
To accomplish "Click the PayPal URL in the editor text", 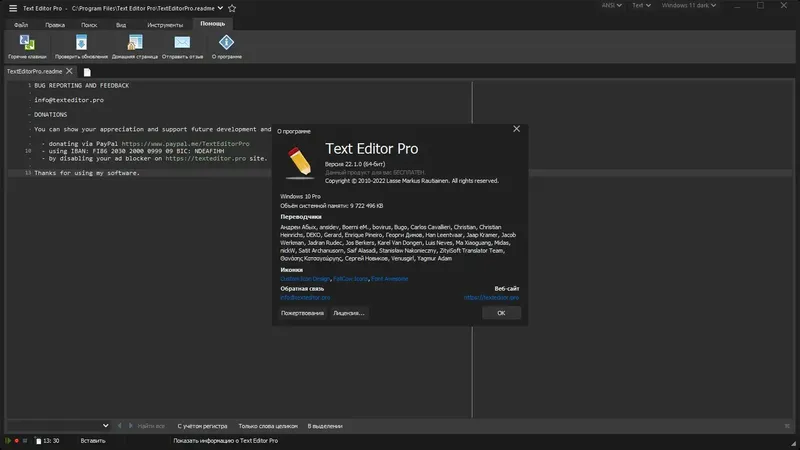I will [186, 144].
